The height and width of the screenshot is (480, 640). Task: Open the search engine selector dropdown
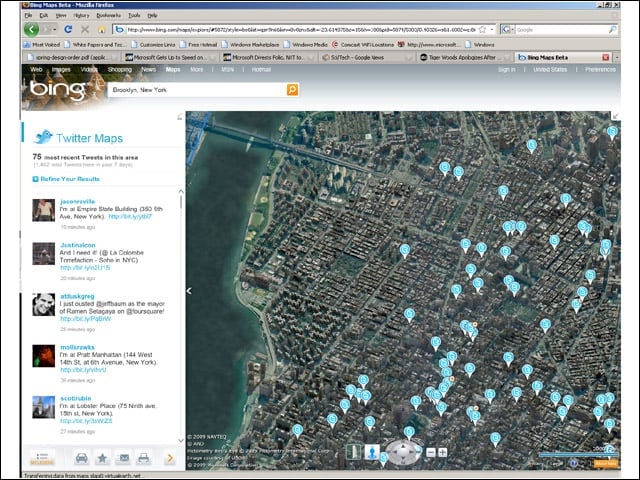click(x=508, y=29)
